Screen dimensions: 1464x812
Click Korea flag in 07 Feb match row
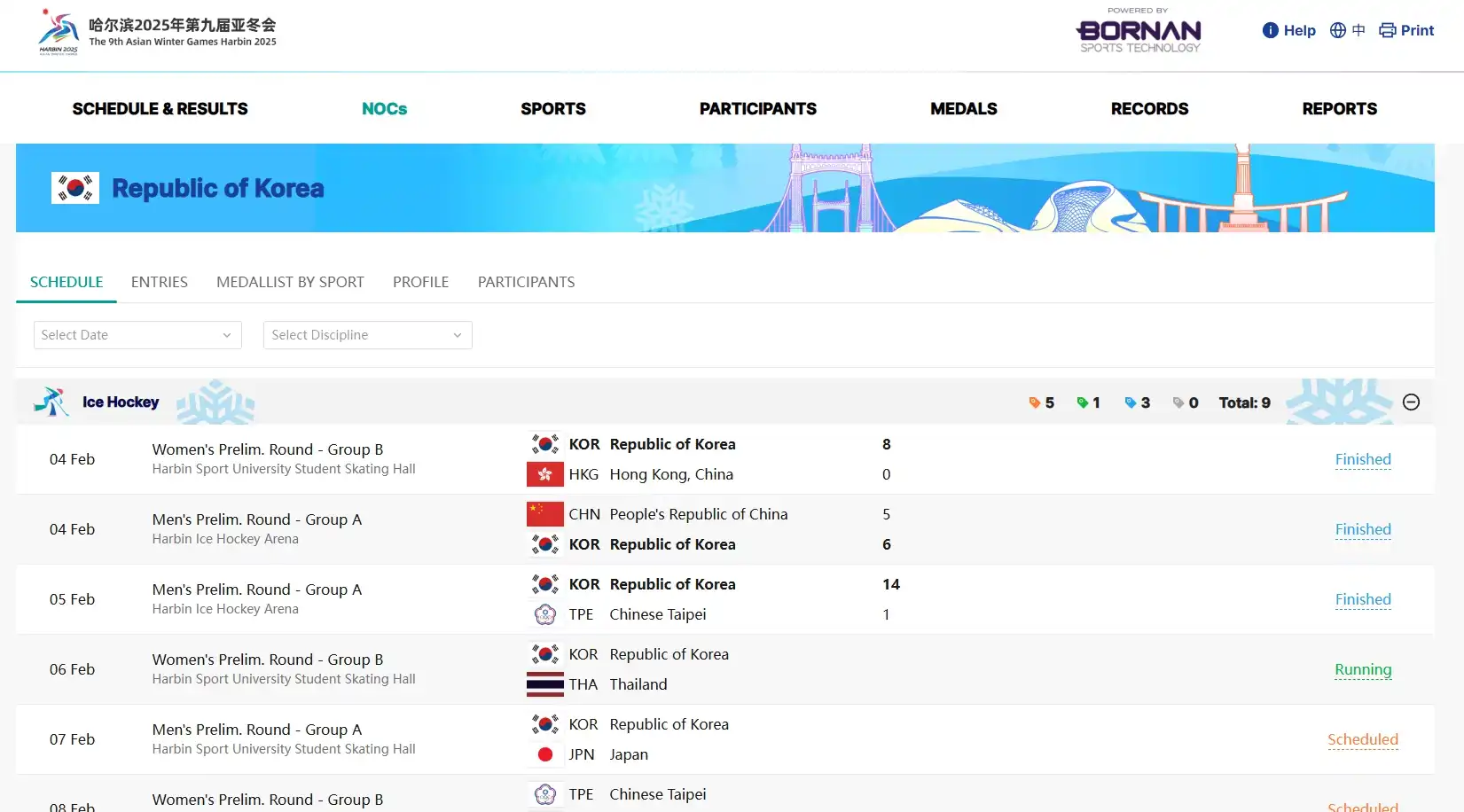[x=544, y=724]
